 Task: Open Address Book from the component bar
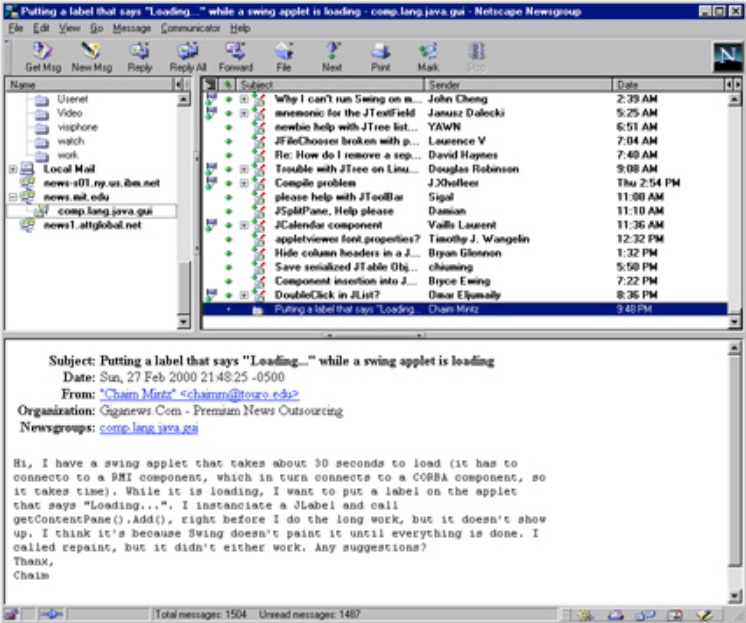675,615
